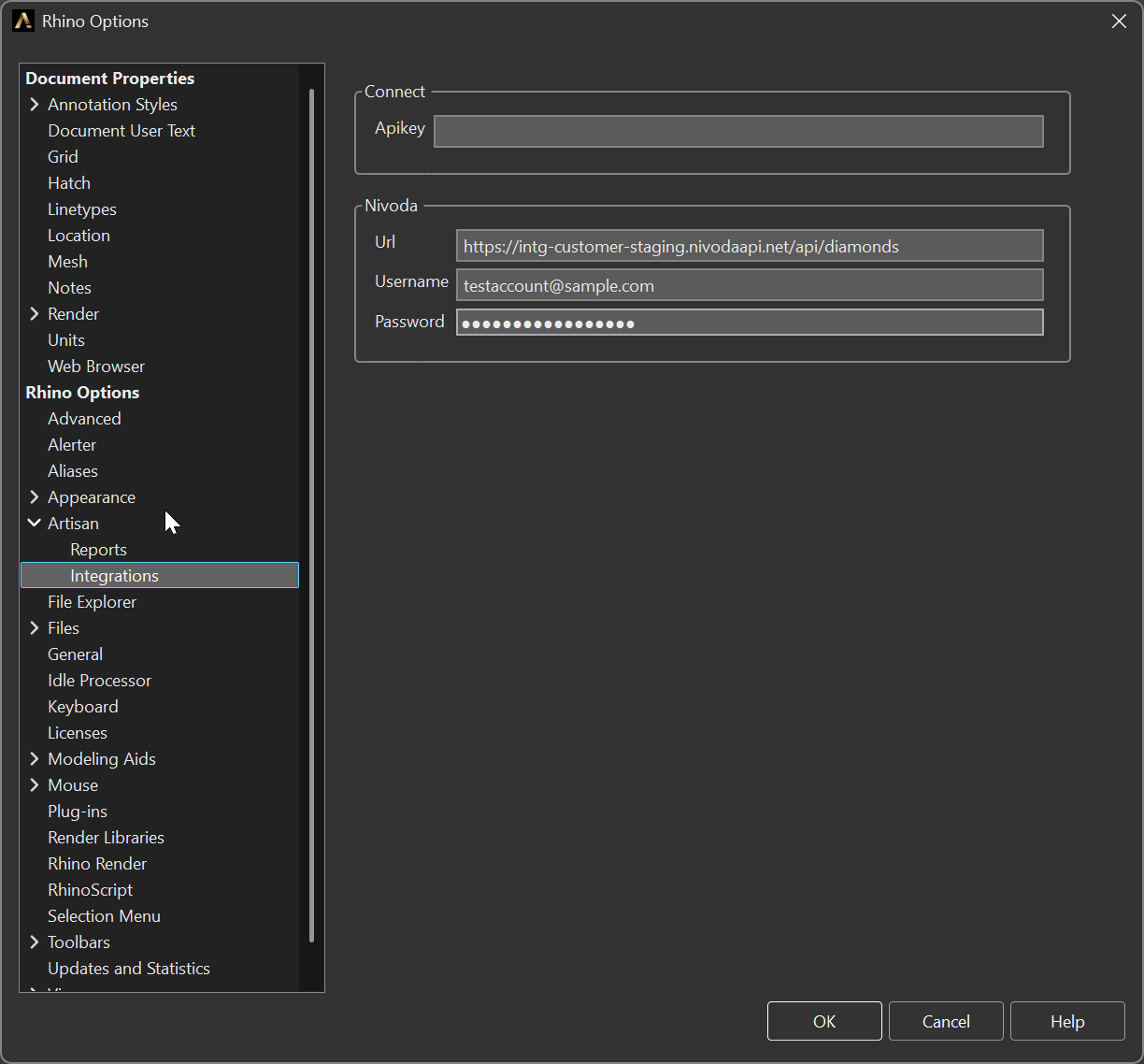The width and height of the screenshot is (1144, 1064).
Task: Click the Rhino Options app icon in title bar
Action: click(x=23, y=21)
